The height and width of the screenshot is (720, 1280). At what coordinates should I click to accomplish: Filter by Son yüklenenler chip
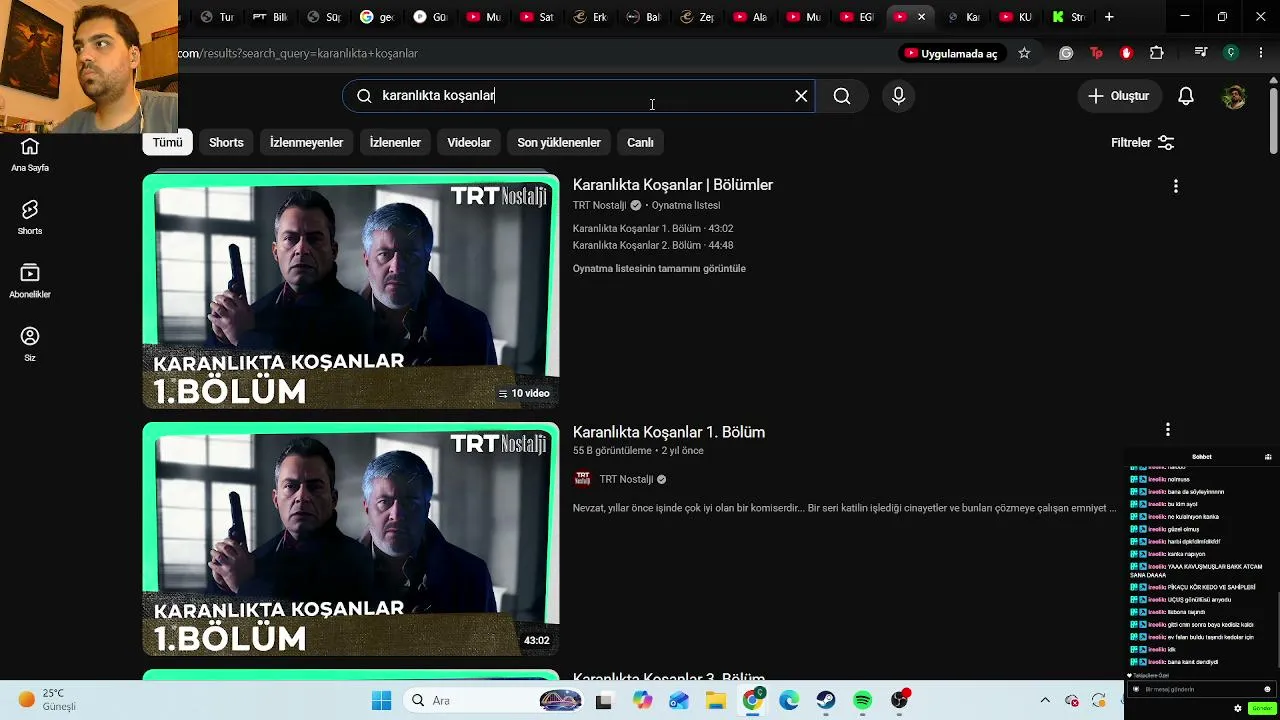pyautogui.click(x=559, y=143)
